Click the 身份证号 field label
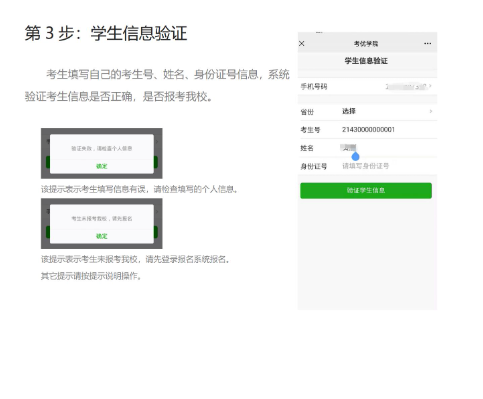This screenshot has height=399, width=483. click(x=313, y=166)
